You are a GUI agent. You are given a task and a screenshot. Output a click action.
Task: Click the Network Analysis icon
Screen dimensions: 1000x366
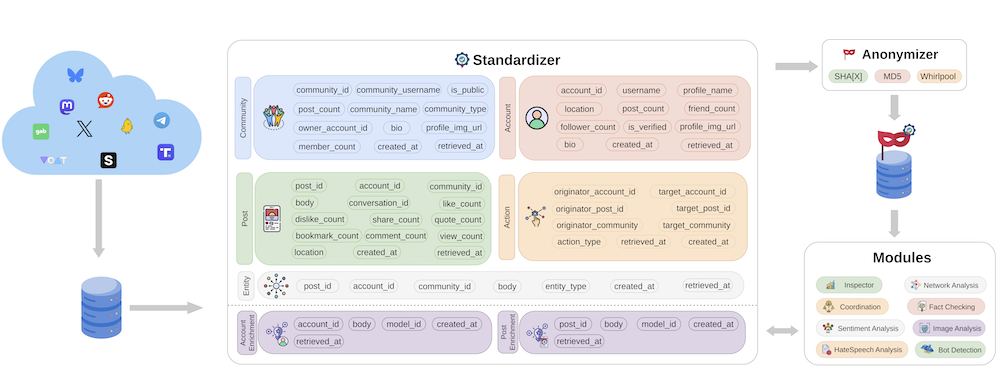915,285
